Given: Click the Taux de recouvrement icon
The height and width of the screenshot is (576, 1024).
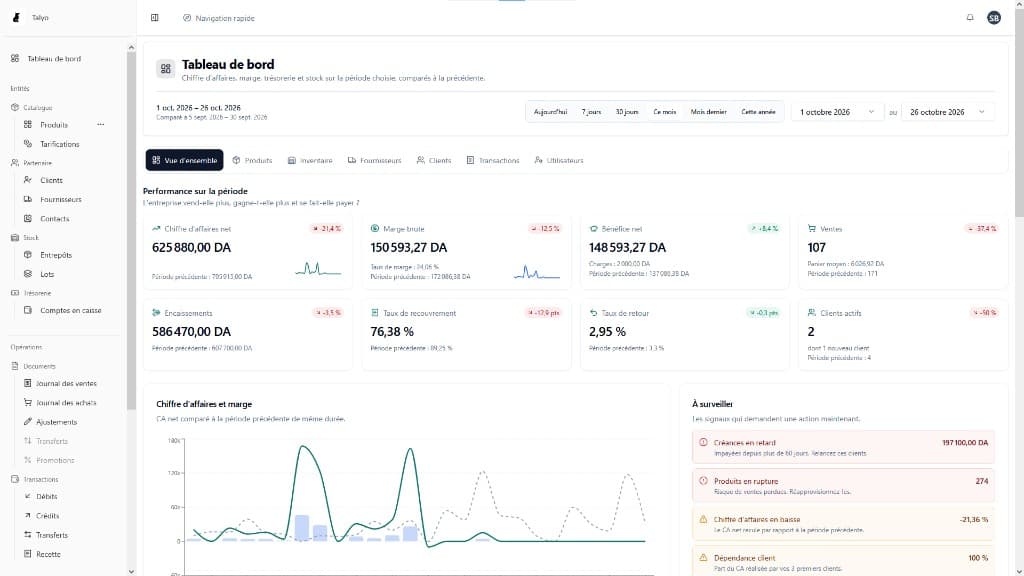Looking at the screenshot, I should [375, 313].
